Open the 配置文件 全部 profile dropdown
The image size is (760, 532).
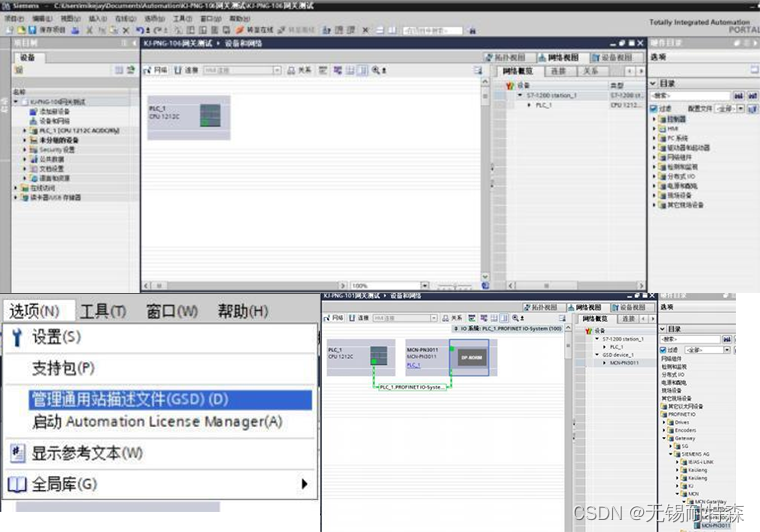(x=741, y=109)
